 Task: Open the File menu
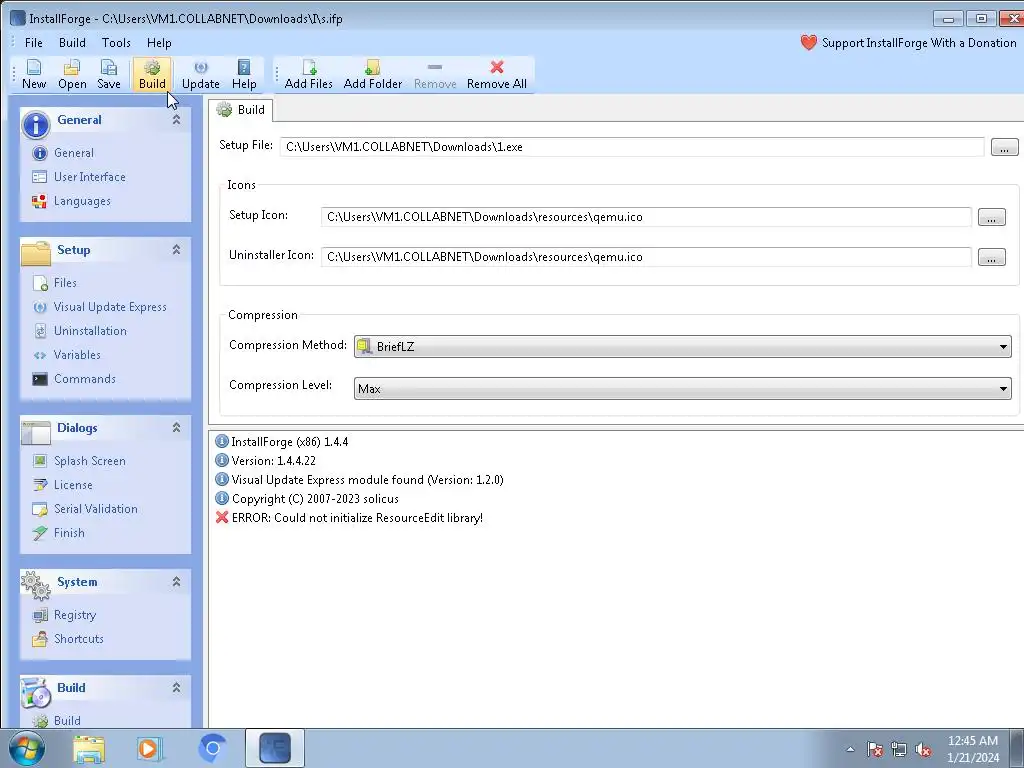click(x=33, y=42)
